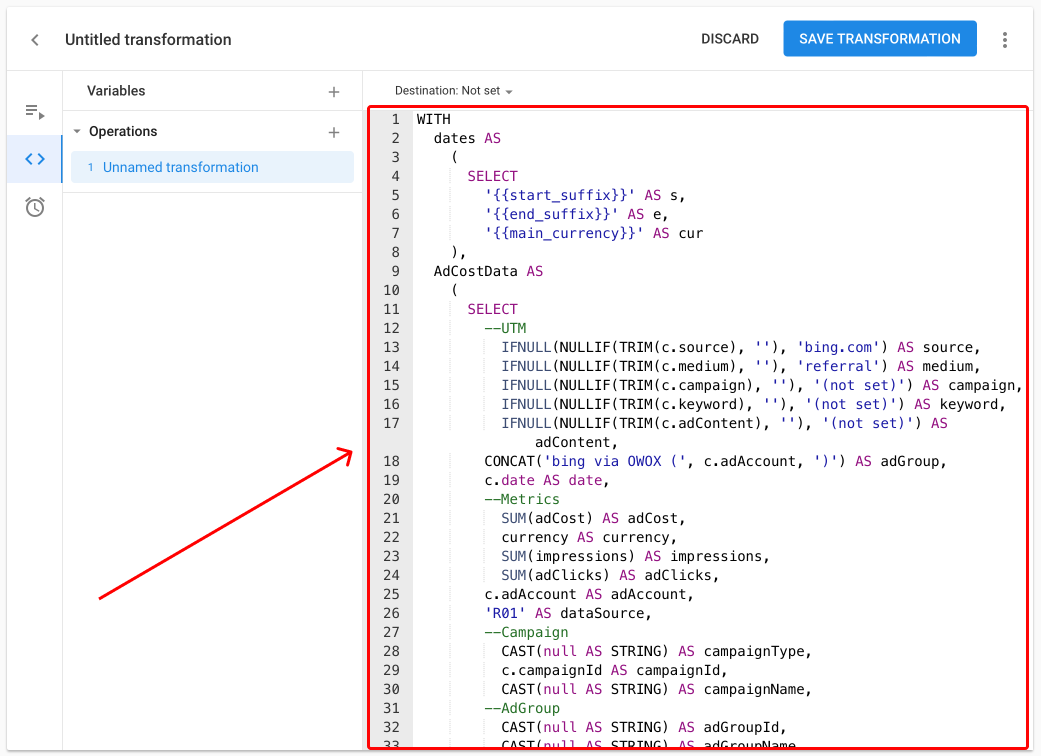Open the Destination: Not set dropdown

click(453, 91)
